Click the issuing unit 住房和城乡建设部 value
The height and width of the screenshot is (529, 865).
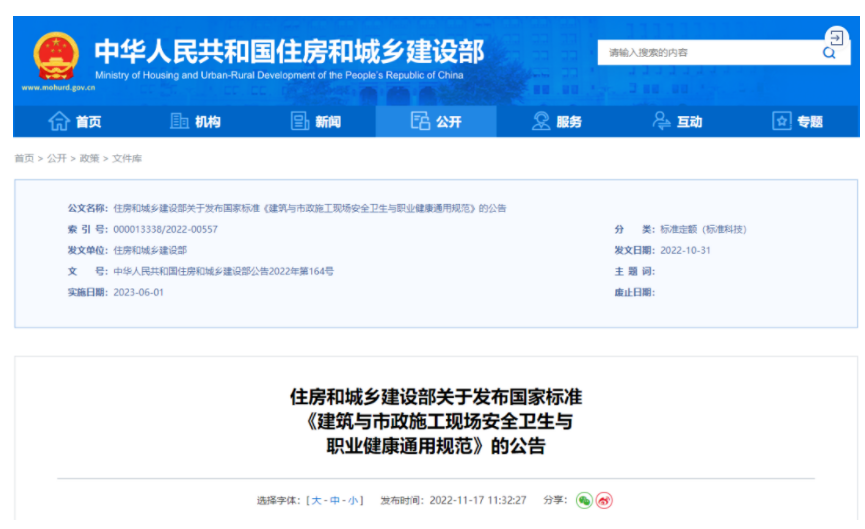click(150, 250)
